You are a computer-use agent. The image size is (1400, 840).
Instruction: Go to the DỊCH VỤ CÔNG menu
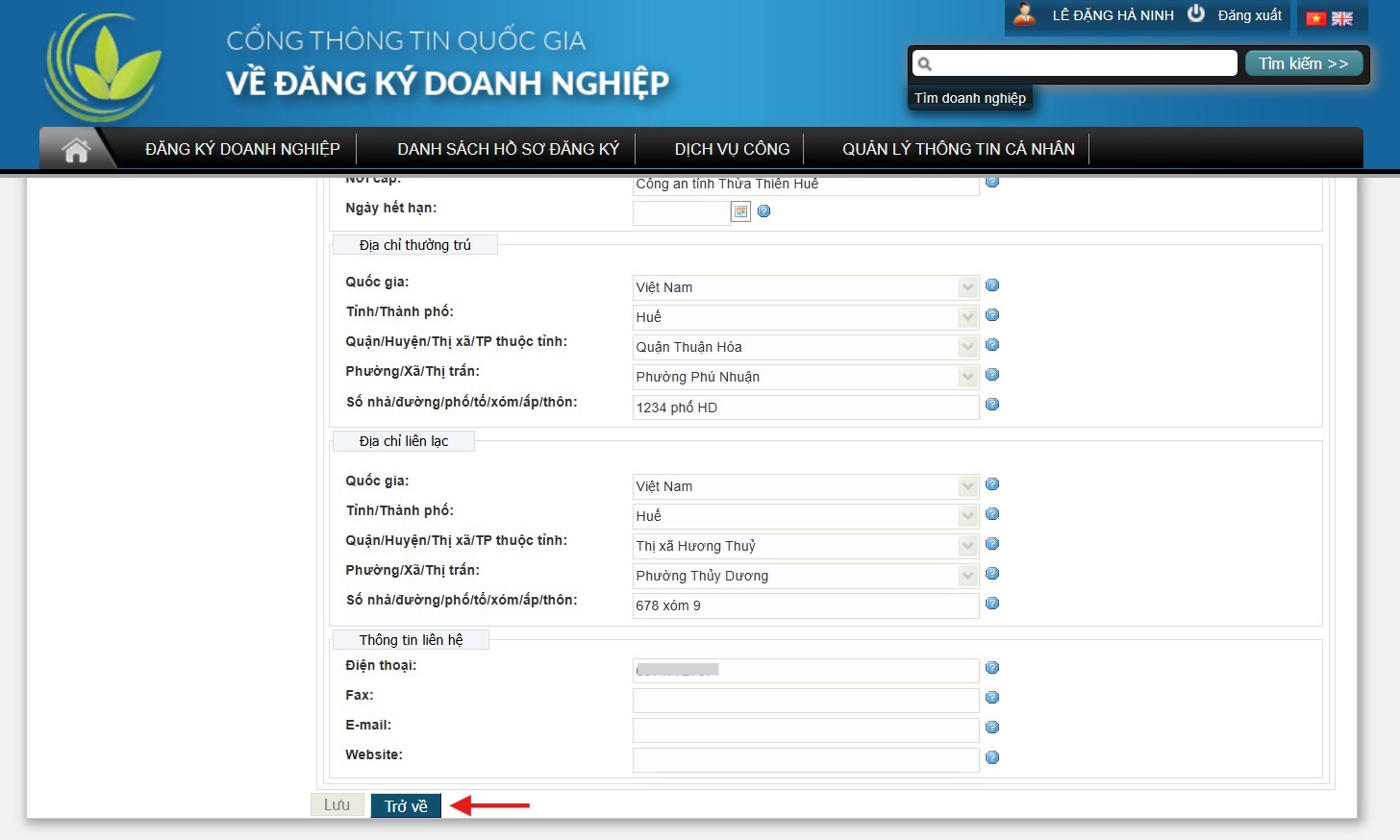[732, 149]
